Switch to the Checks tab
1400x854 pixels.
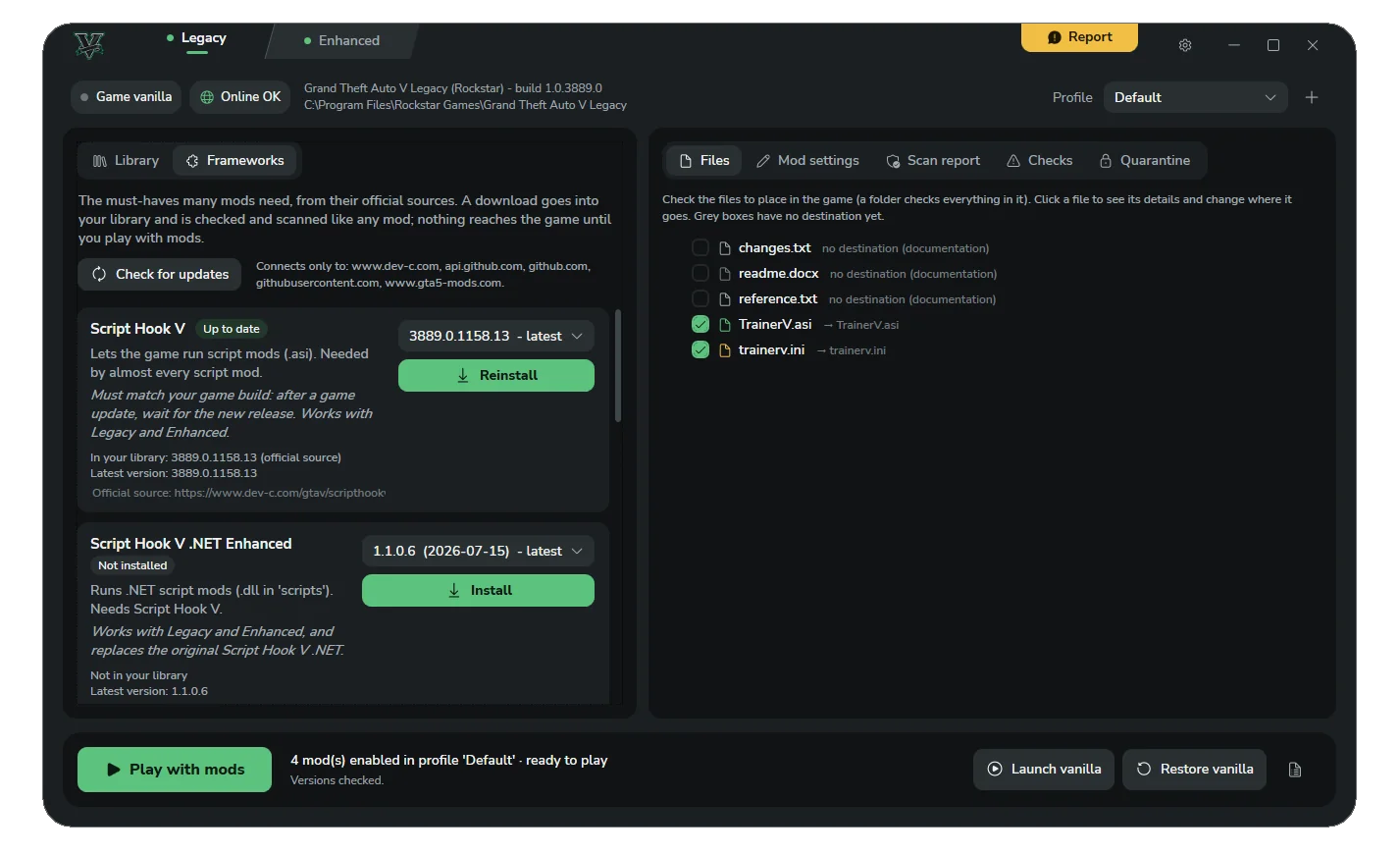tap(1040, 161)
